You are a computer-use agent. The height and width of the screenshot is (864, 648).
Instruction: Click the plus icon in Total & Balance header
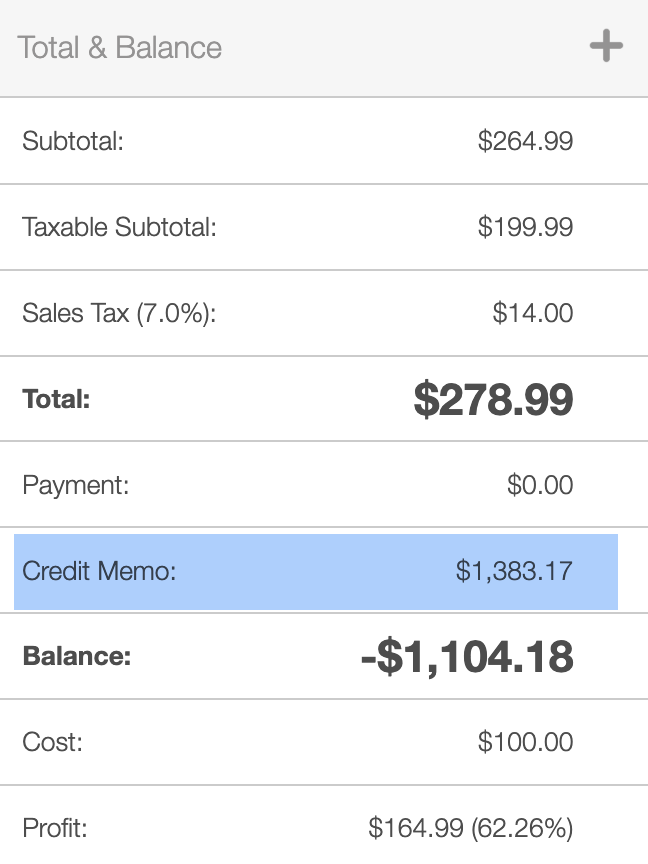606,46
